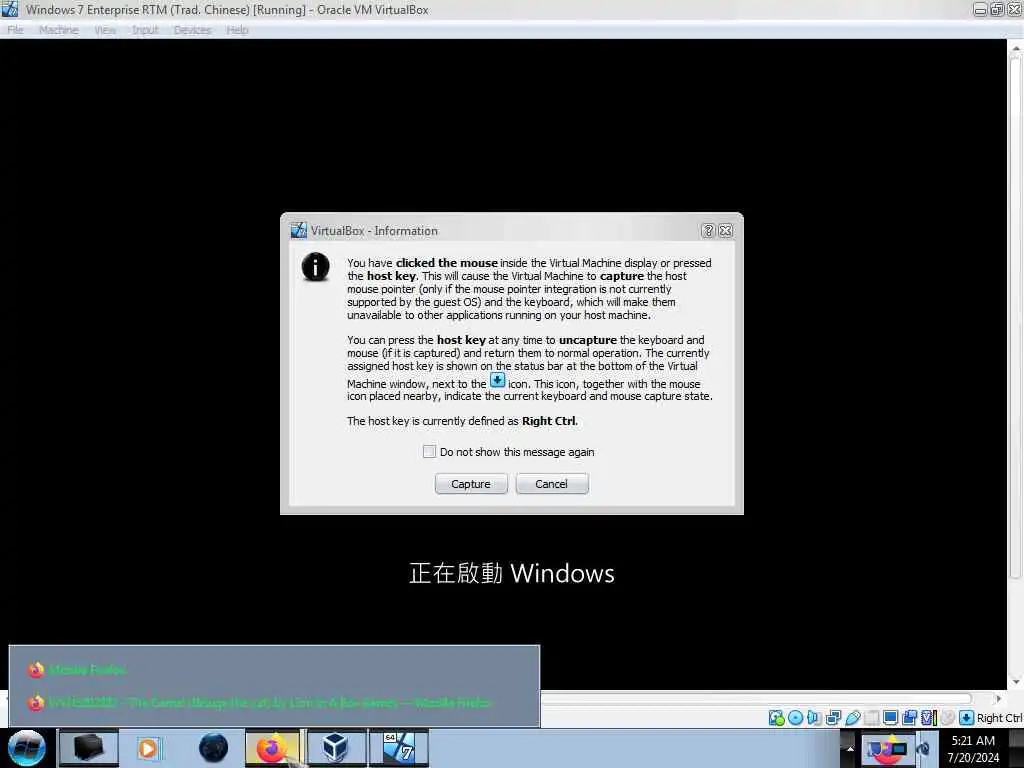Image resolution: width=1024 pixels, height=768 pixels.
Task: Click the Capture button
Action: (x=471, y=484)
